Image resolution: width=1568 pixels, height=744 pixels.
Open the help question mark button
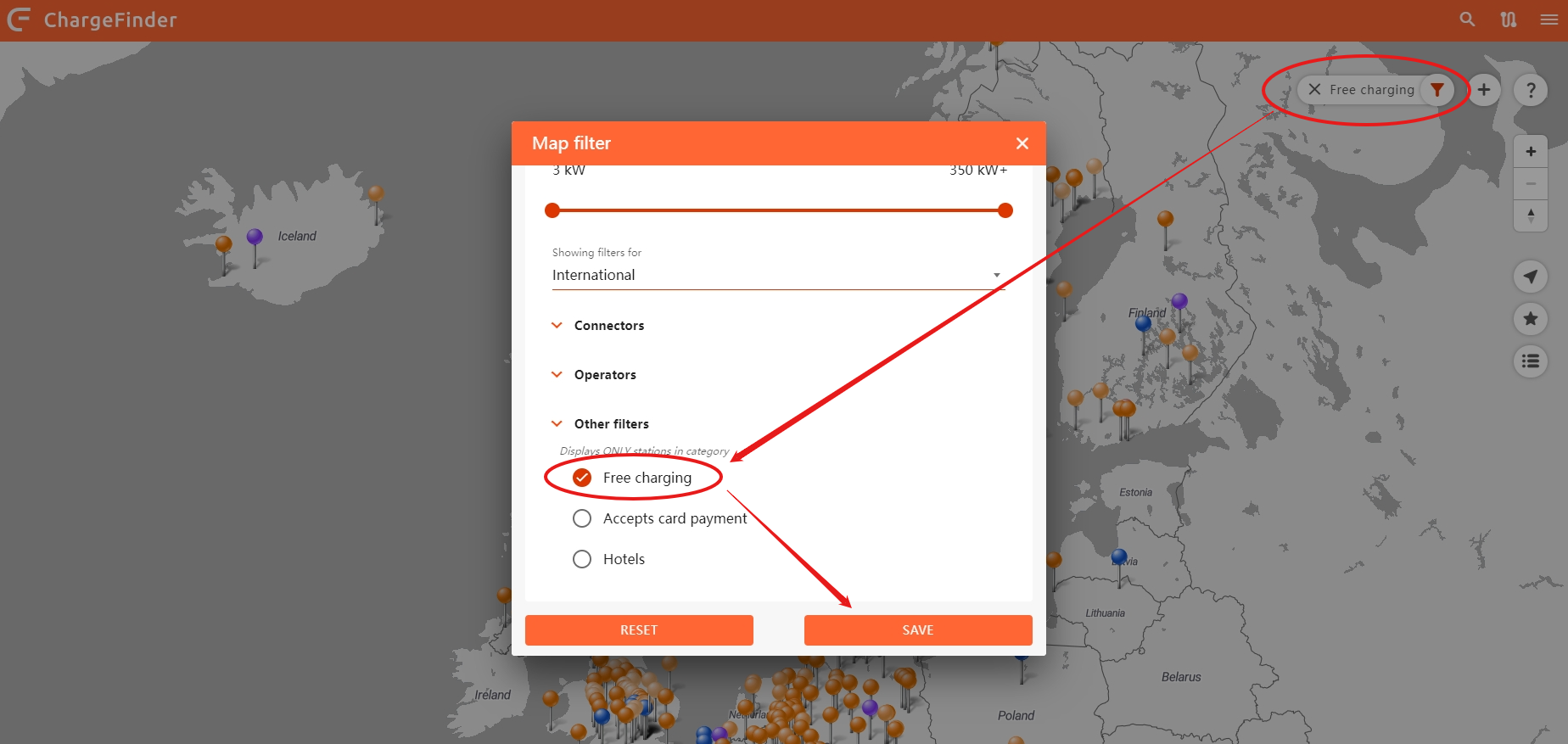(1531, 90)
